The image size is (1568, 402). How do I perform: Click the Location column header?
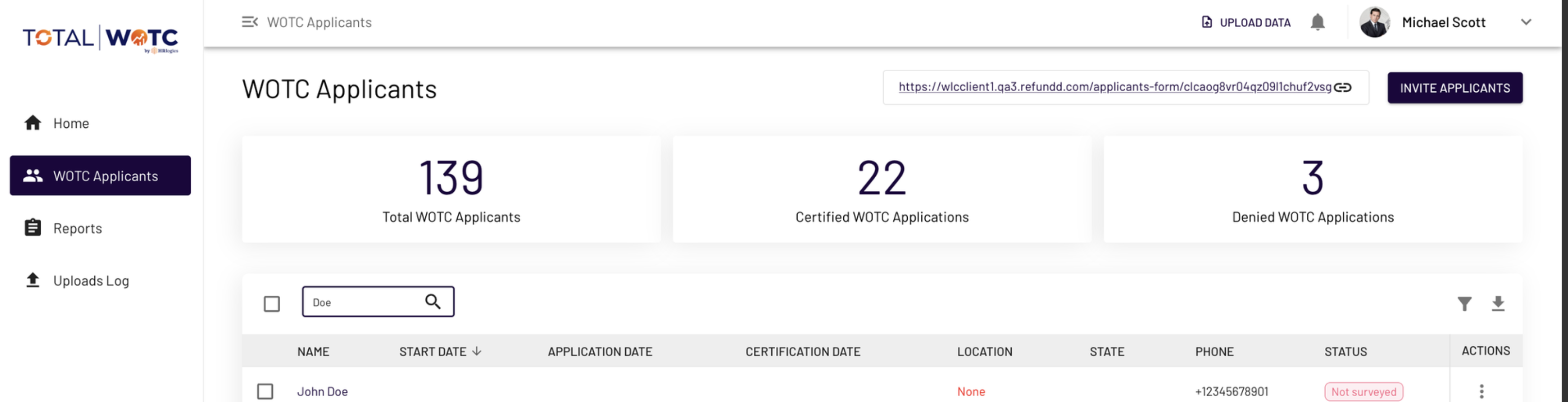click(984, 352)
